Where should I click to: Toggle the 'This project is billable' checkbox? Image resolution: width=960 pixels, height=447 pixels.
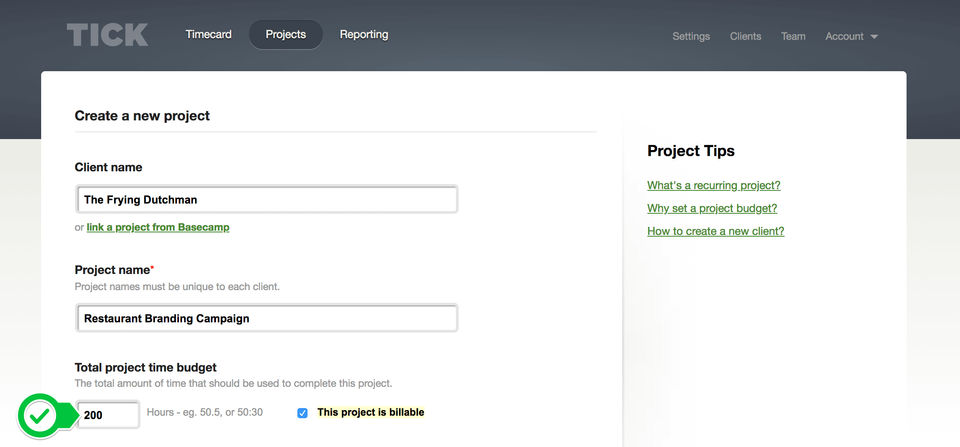point(302,413)
